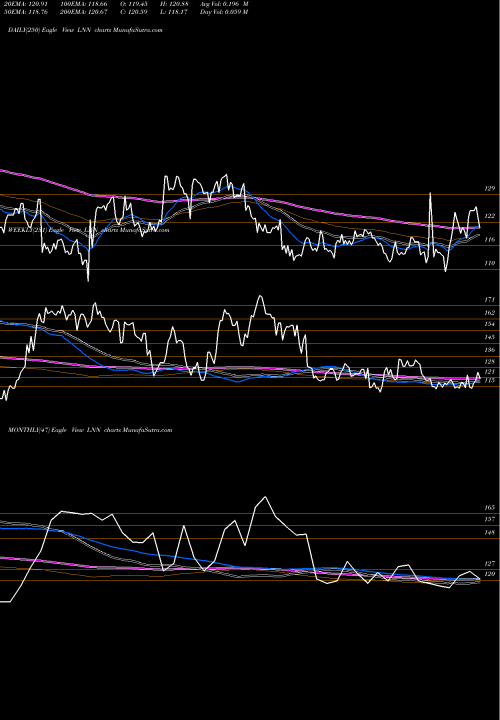Click the highest peak of the weekly price line

(260, 297)
